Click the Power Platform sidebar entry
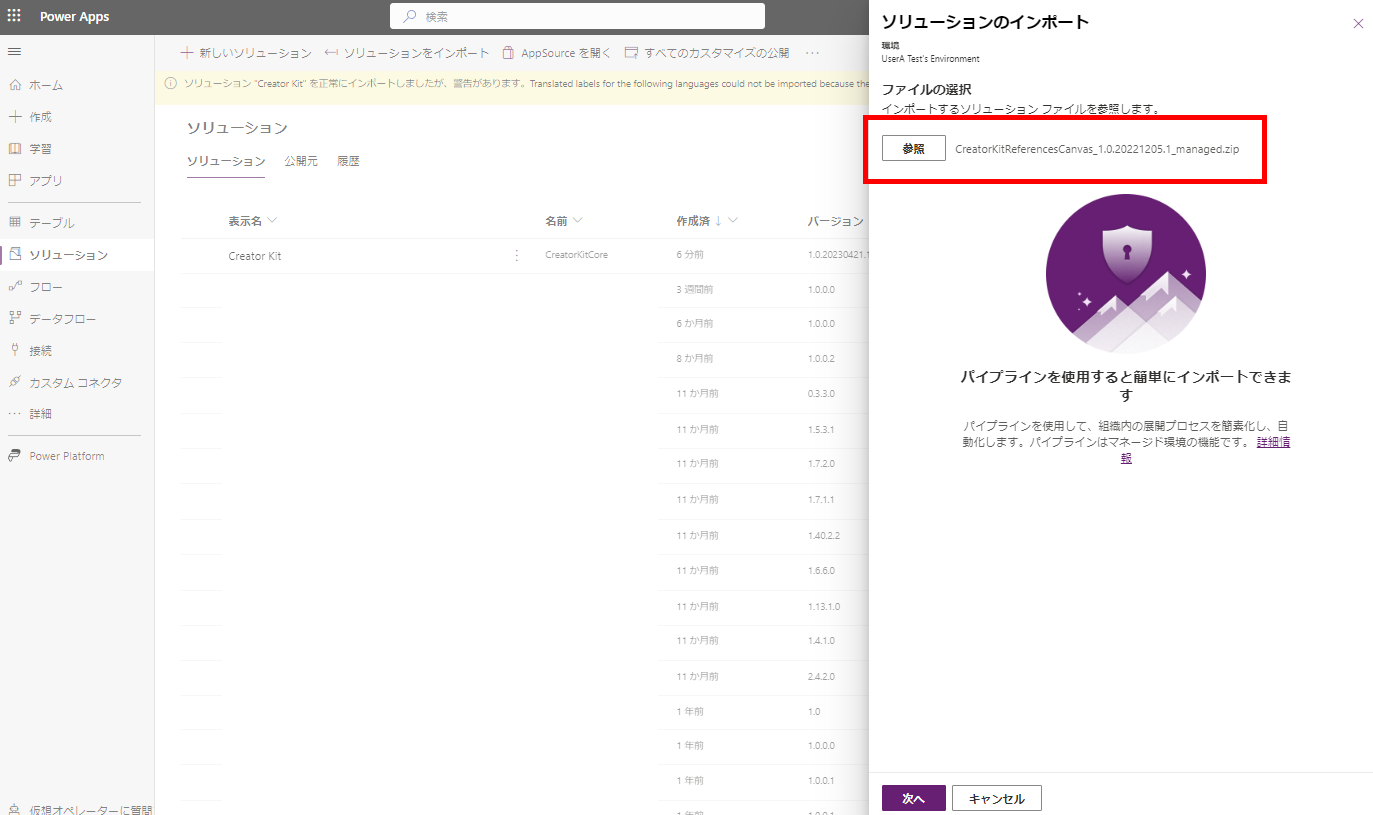Image resolution: width=1373 pixels, height=815 pixels. pyautogui.click(x=65, y=455)
